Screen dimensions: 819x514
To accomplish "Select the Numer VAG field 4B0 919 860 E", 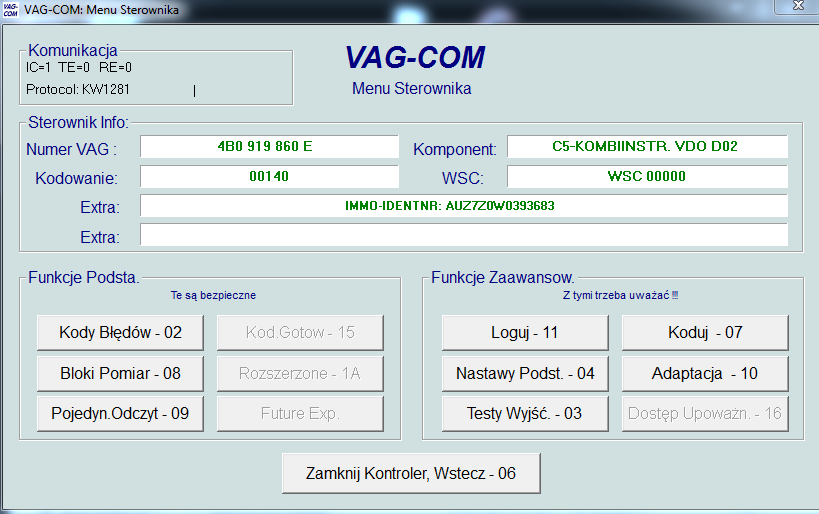I will pos(270,146).
